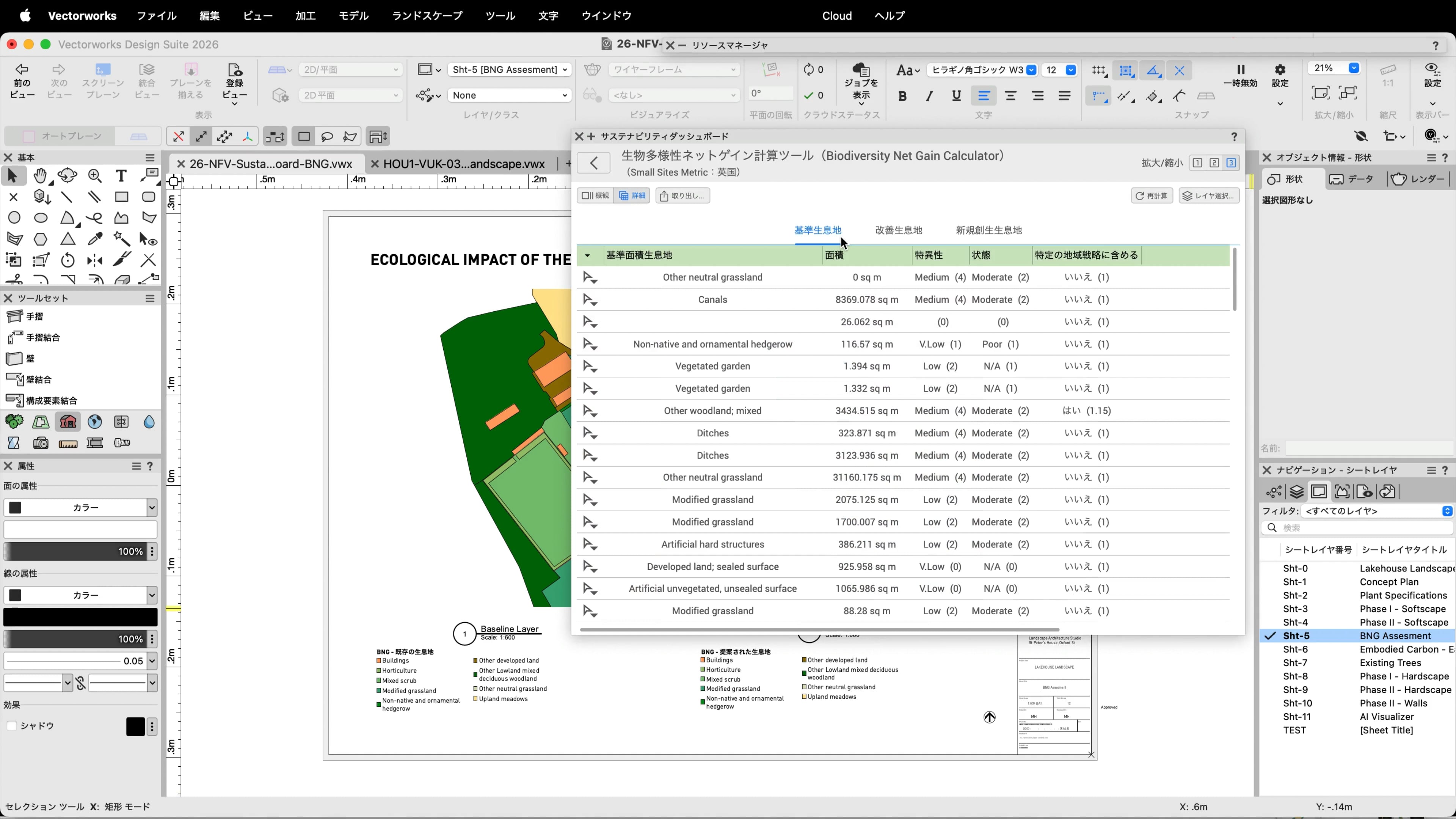Click the dashboard back arrow button
Screen dimensions: 1456x819
593,163
